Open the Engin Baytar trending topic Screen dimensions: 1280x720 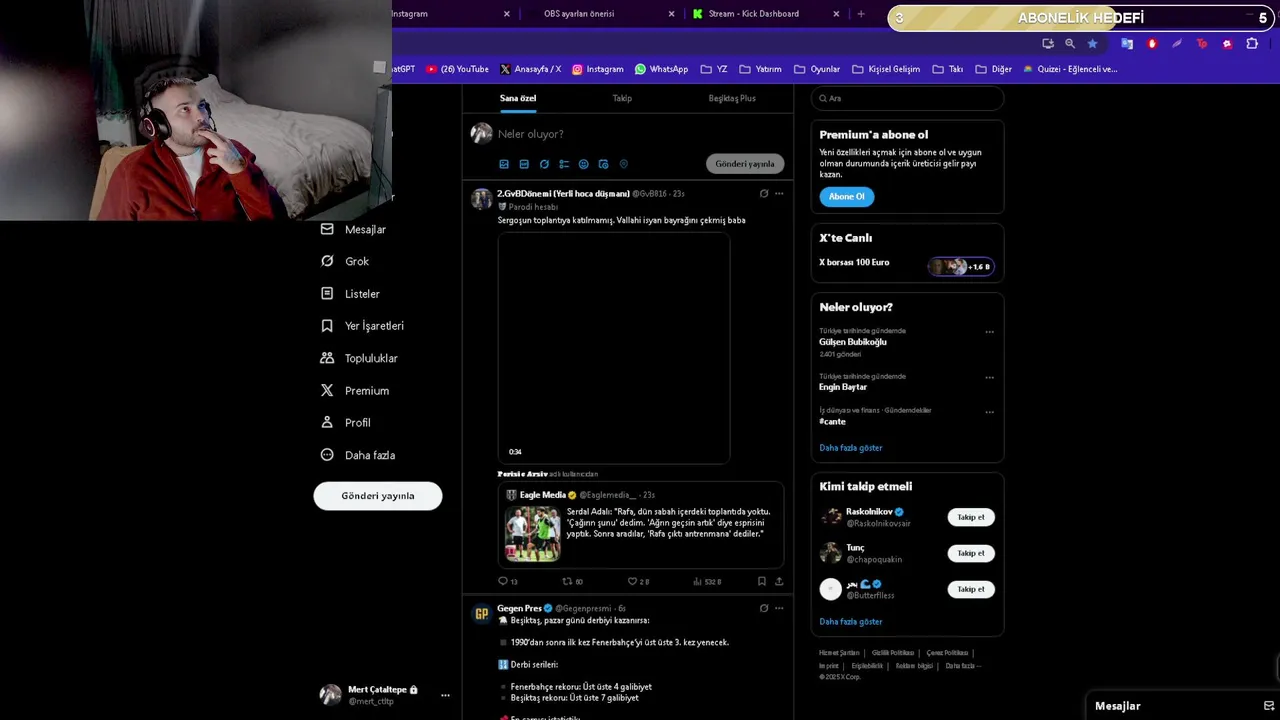point(843,387)
